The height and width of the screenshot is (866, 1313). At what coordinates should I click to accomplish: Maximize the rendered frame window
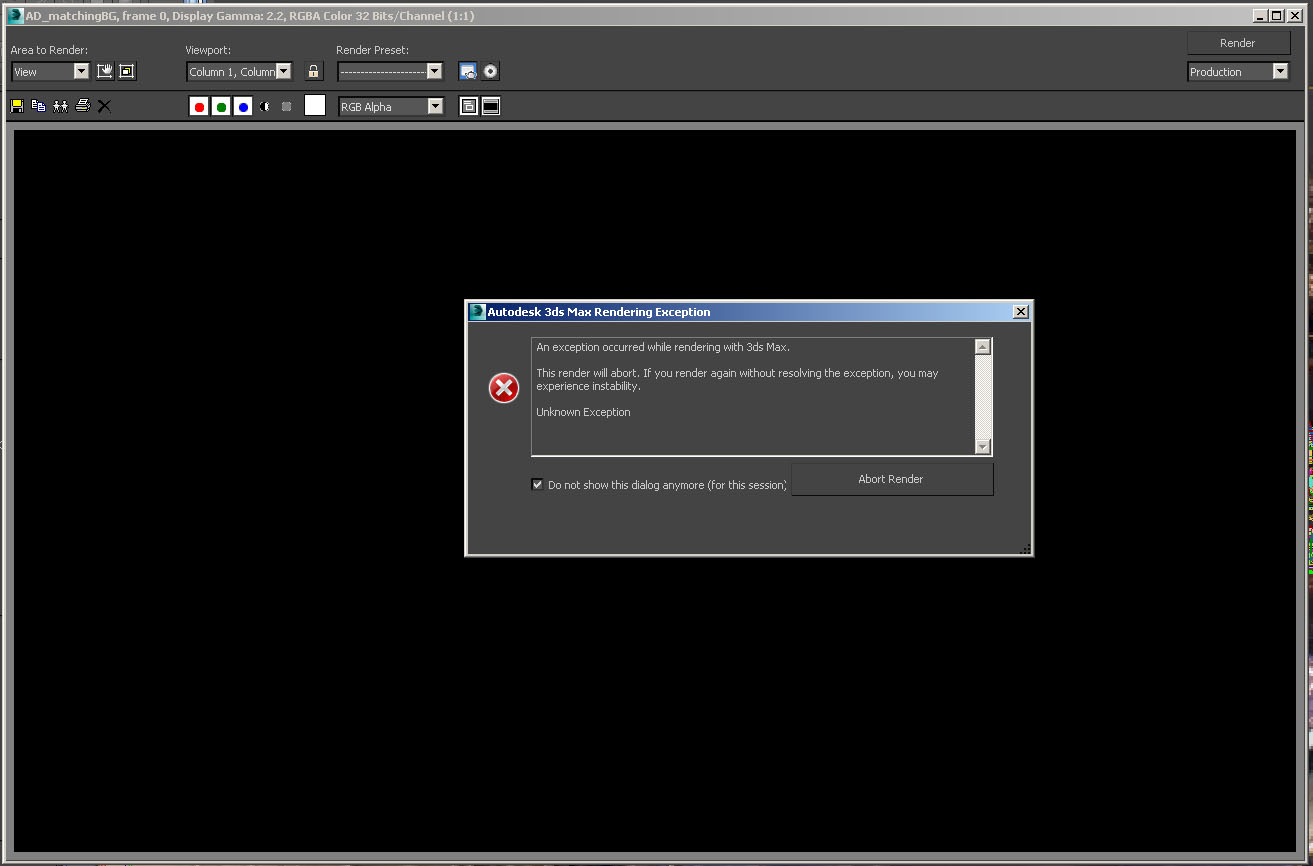pyautogui.click(x=1276, y=15)
